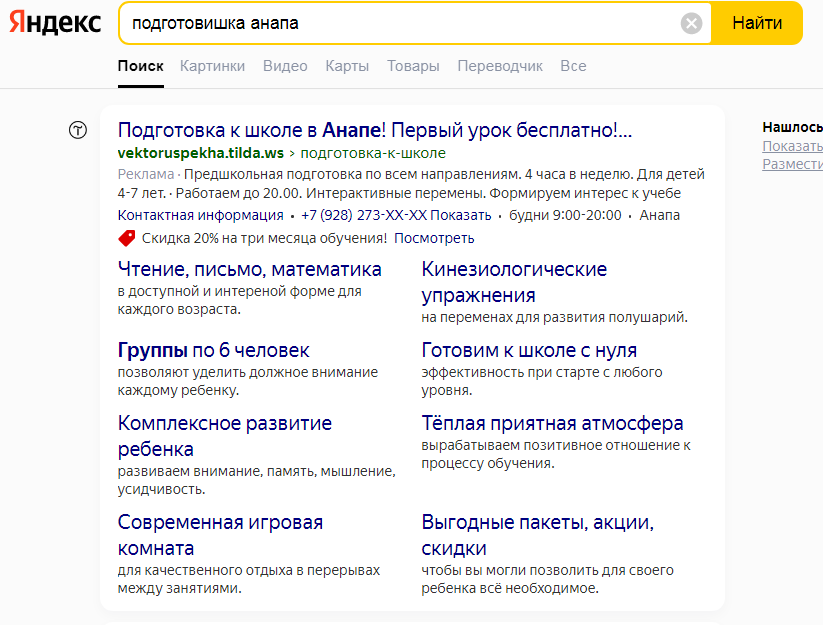Click the 'Нашлось' heading in the sidebar

tap(793, 127)
